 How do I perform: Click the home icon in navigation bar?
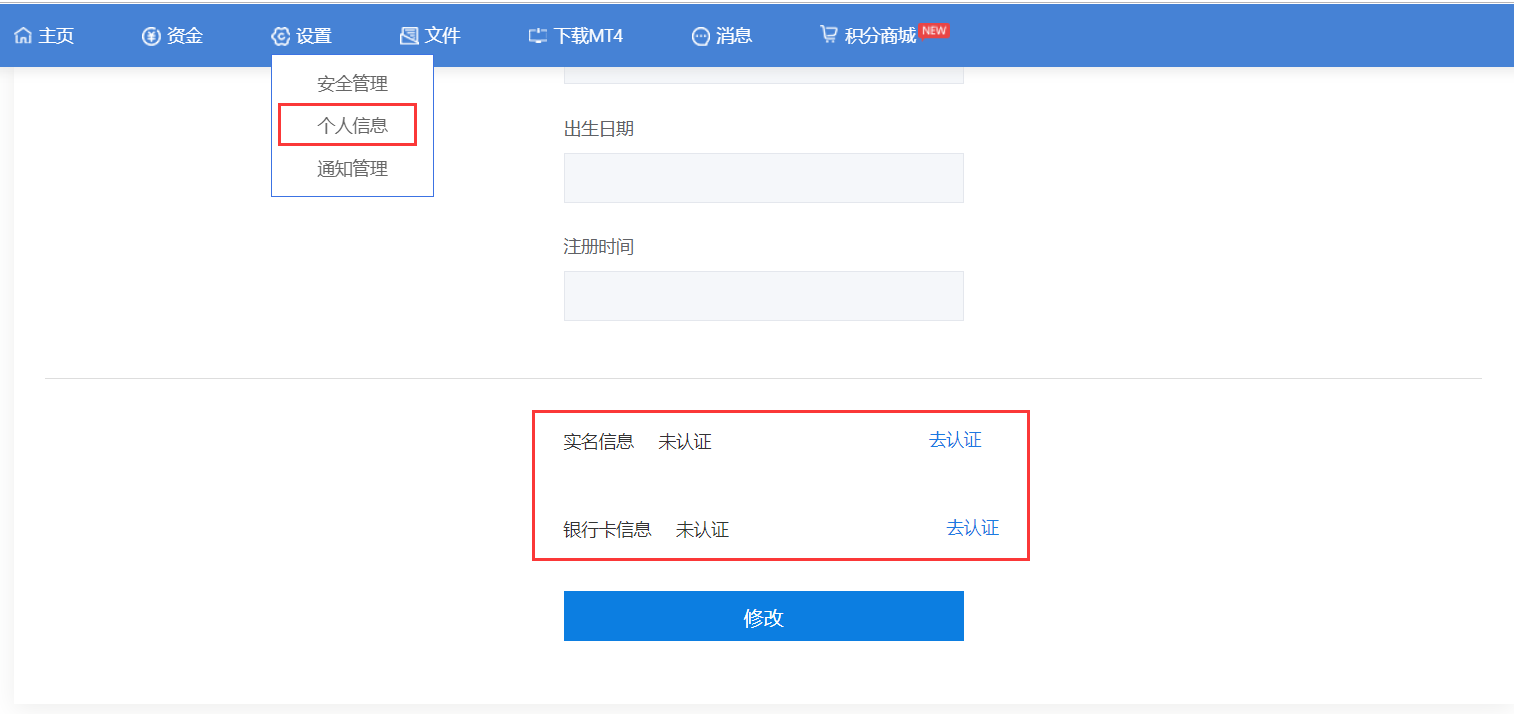23,36
